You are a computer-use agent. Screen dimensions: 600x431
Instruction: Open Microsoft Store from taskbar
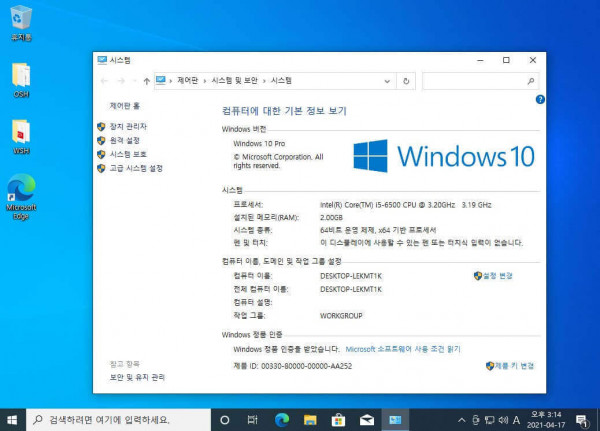coord(338,420)
